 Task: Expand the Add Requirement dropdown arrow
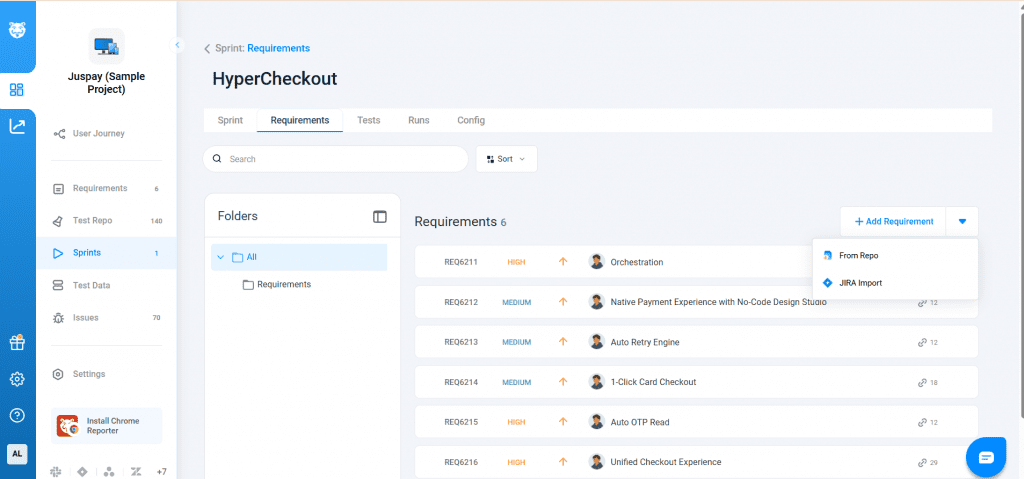[x=962, y=222]
